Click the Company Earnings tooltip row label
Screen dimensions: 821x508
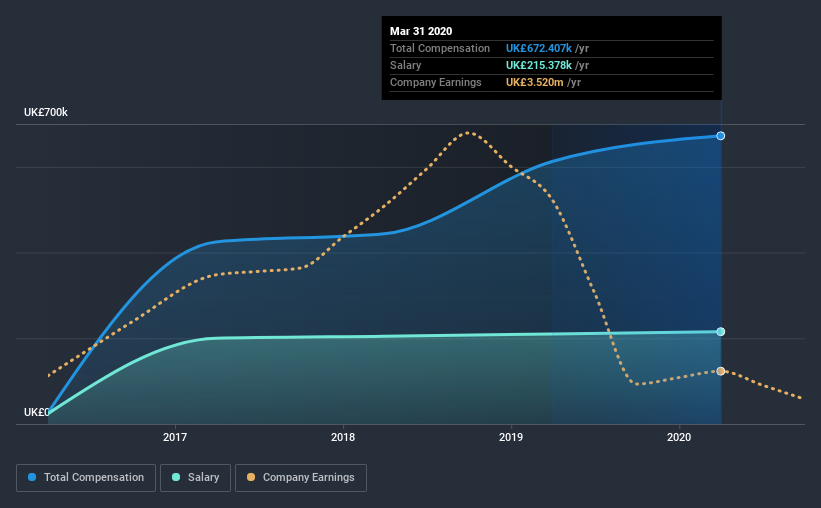point(436,82)
